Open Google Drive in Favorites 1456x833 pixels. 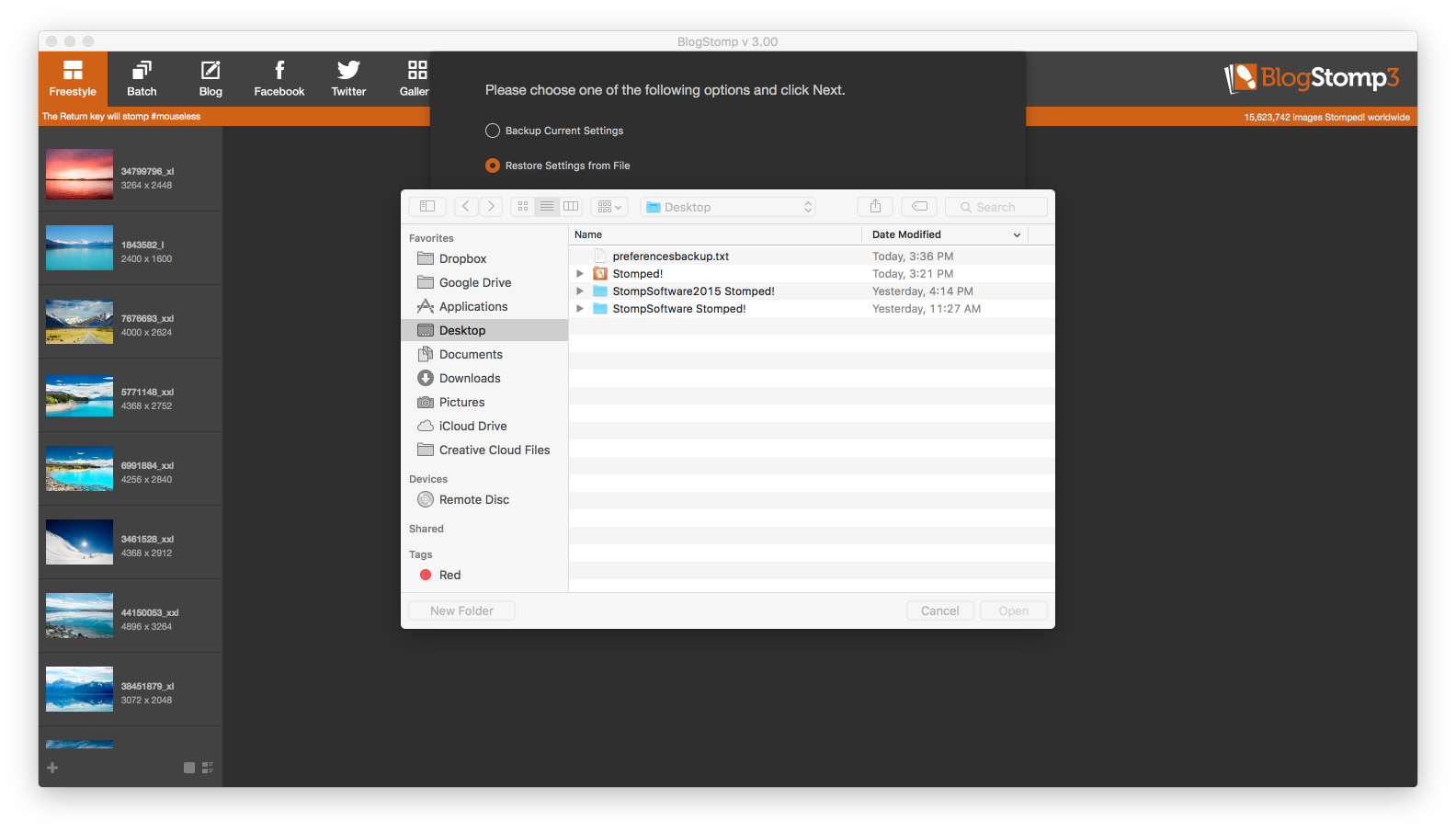(484, 282)
